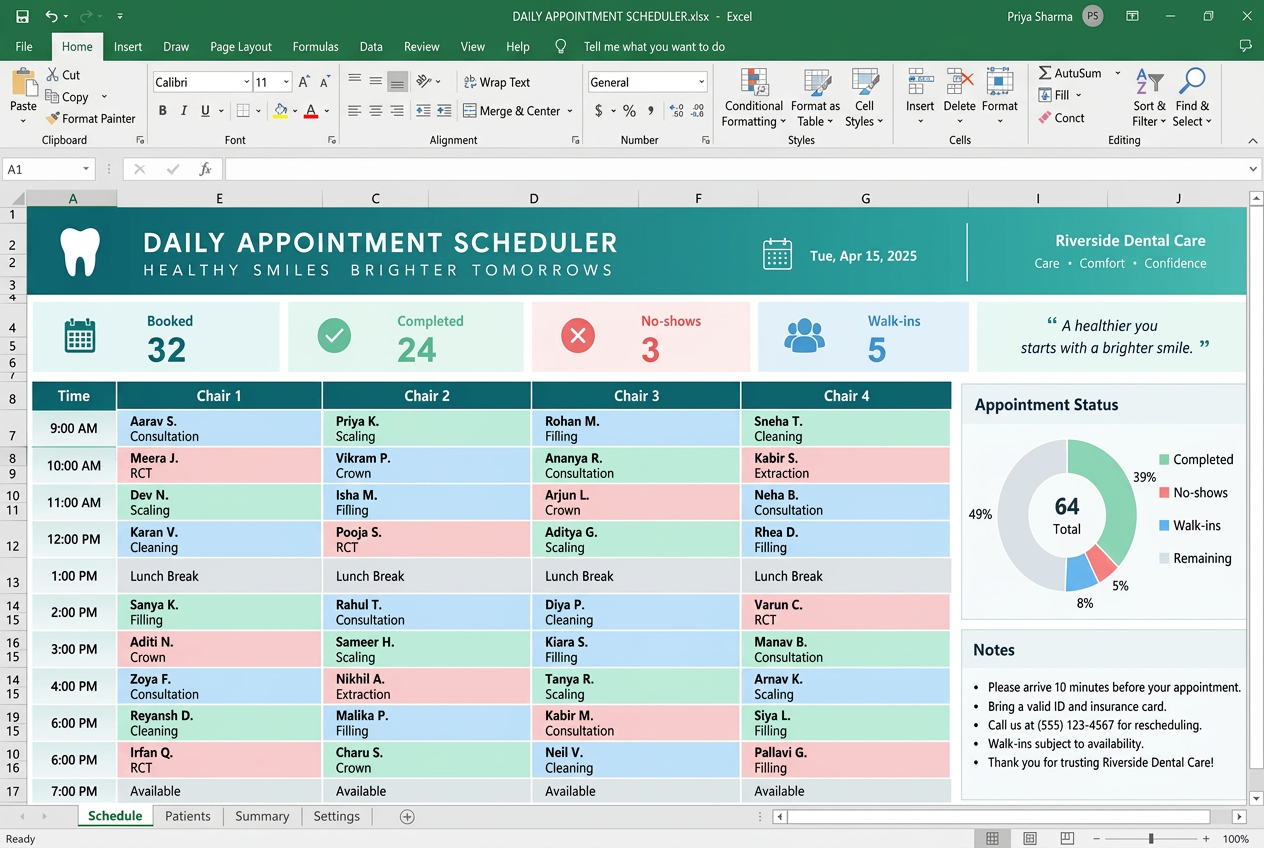Viewport: 1264px width, 848px height.
Task: Expand the Merge & Center dropdown arrow
Action: 570,111
